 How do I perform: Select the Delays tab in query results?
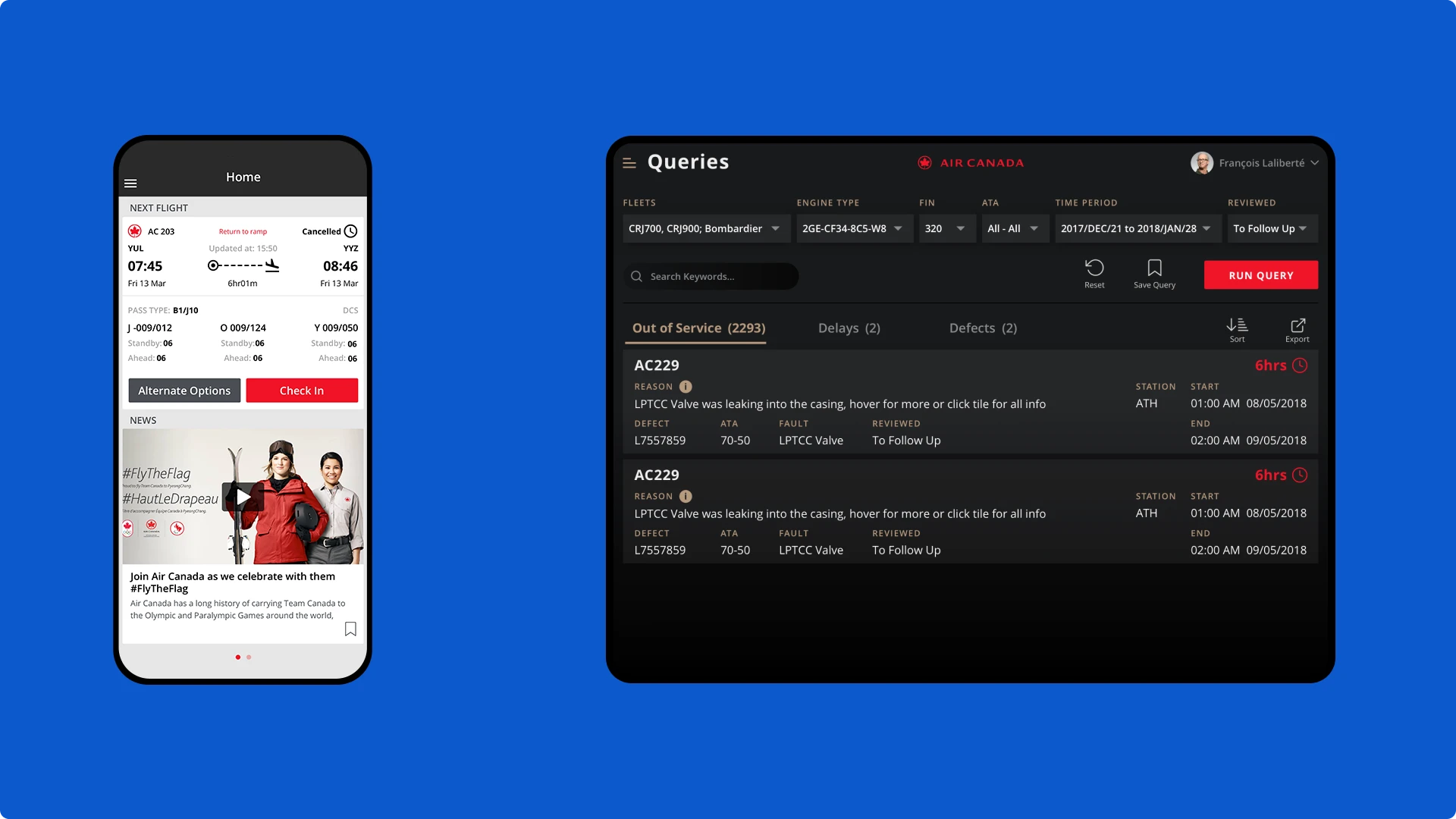[848, 328]
